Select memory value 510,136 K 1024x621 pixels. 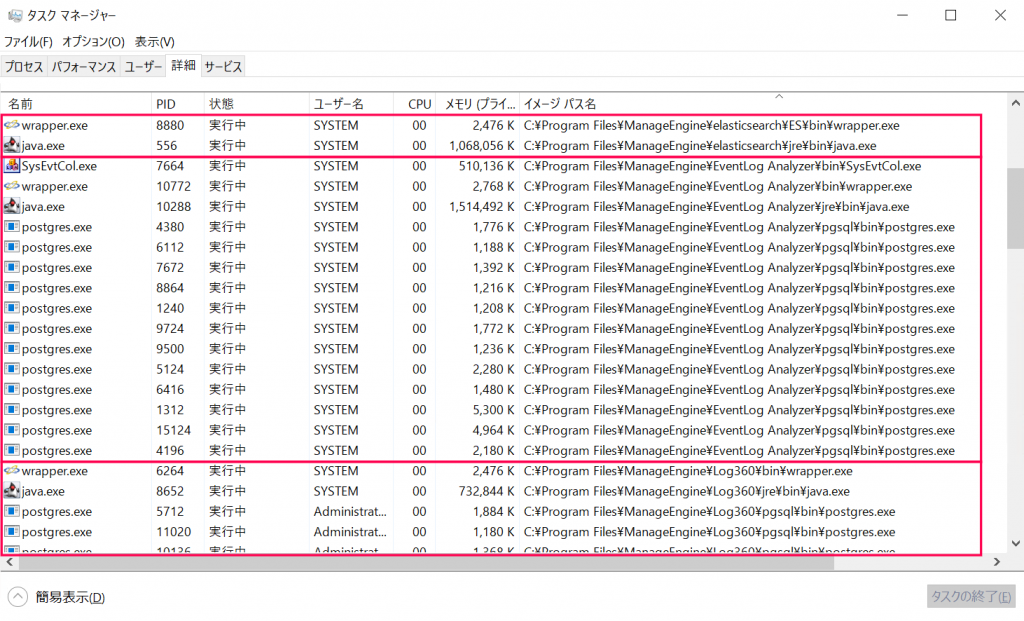[487, 166]
